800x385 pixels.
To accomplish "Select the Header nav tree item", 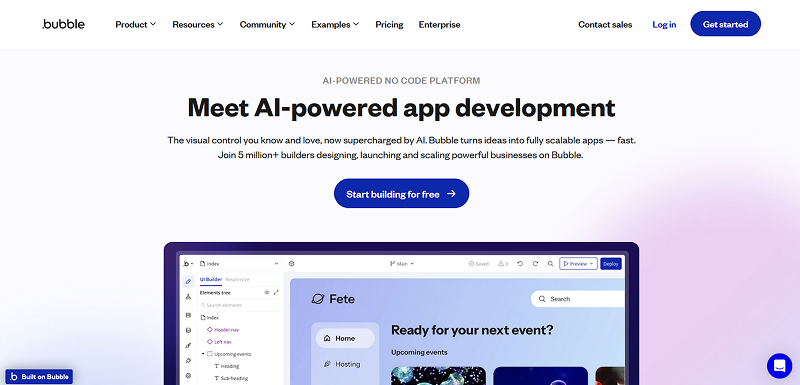I will 223,330.
